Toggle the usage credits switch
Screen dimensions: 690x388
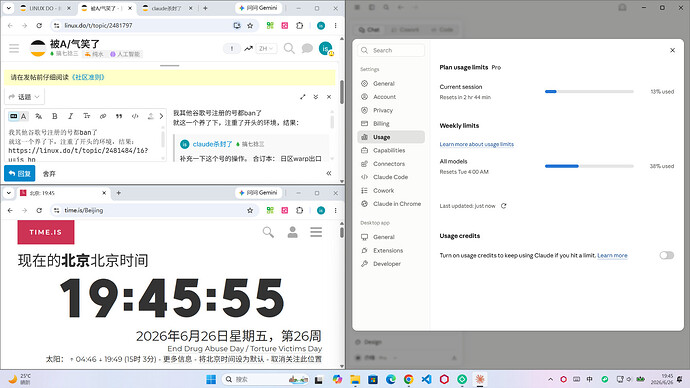click(666, 255)
